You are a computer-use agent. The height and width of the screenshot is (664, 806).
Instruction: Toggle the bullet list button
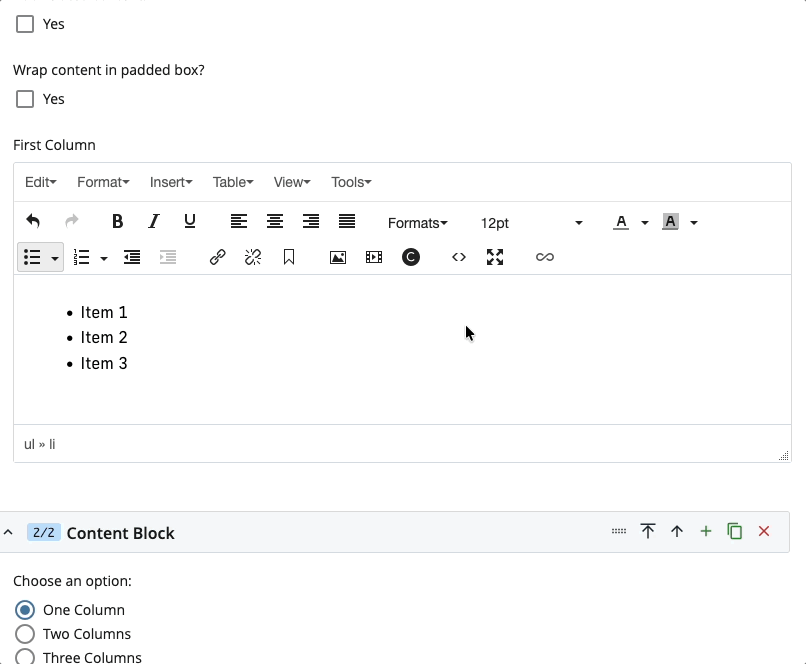32,257
